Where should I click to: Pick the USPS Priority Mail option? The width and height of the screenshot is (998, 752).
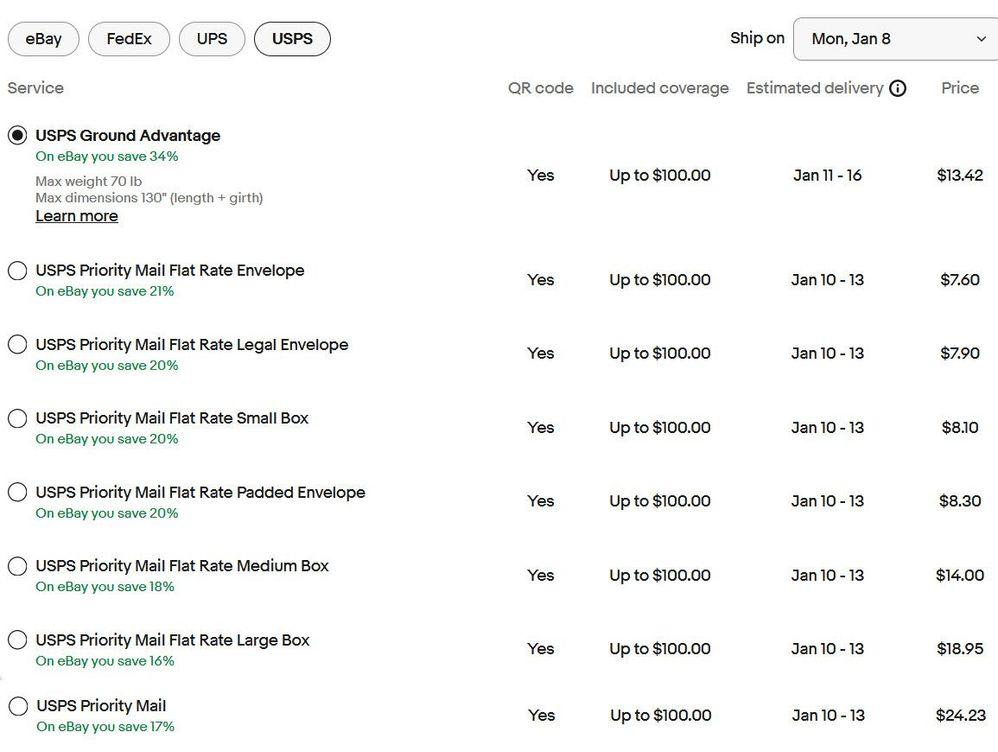pos(18,706)
